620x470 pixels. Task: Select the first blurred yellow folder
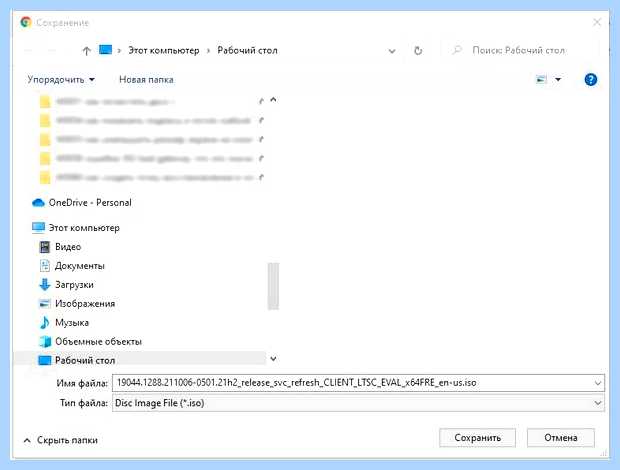tap(45, 102)
